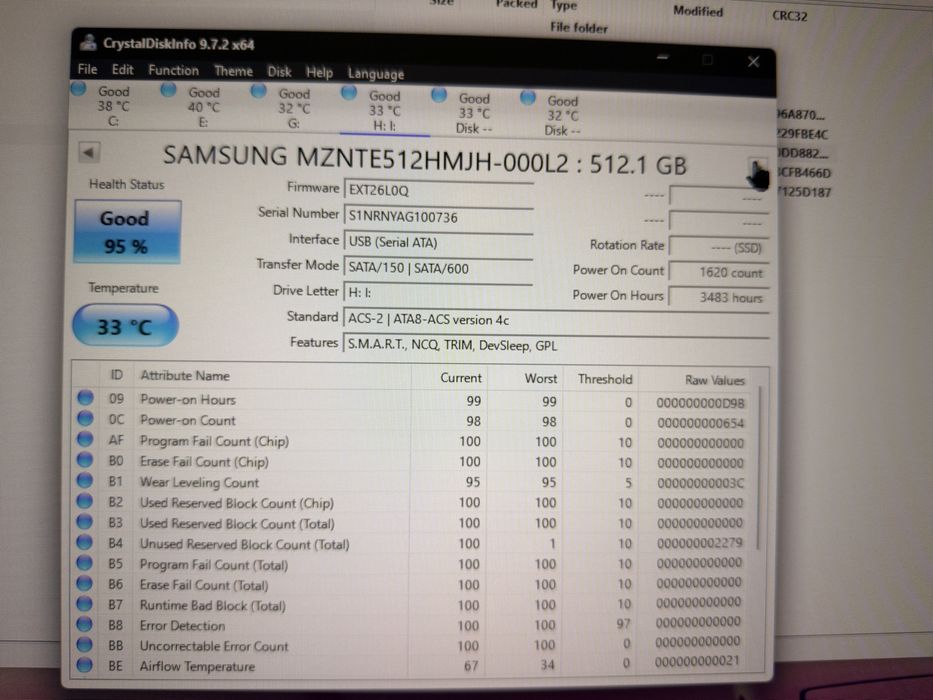933x700 pixels.
Task: Click the CRC32 column header in background window
Action: point(790,15)
